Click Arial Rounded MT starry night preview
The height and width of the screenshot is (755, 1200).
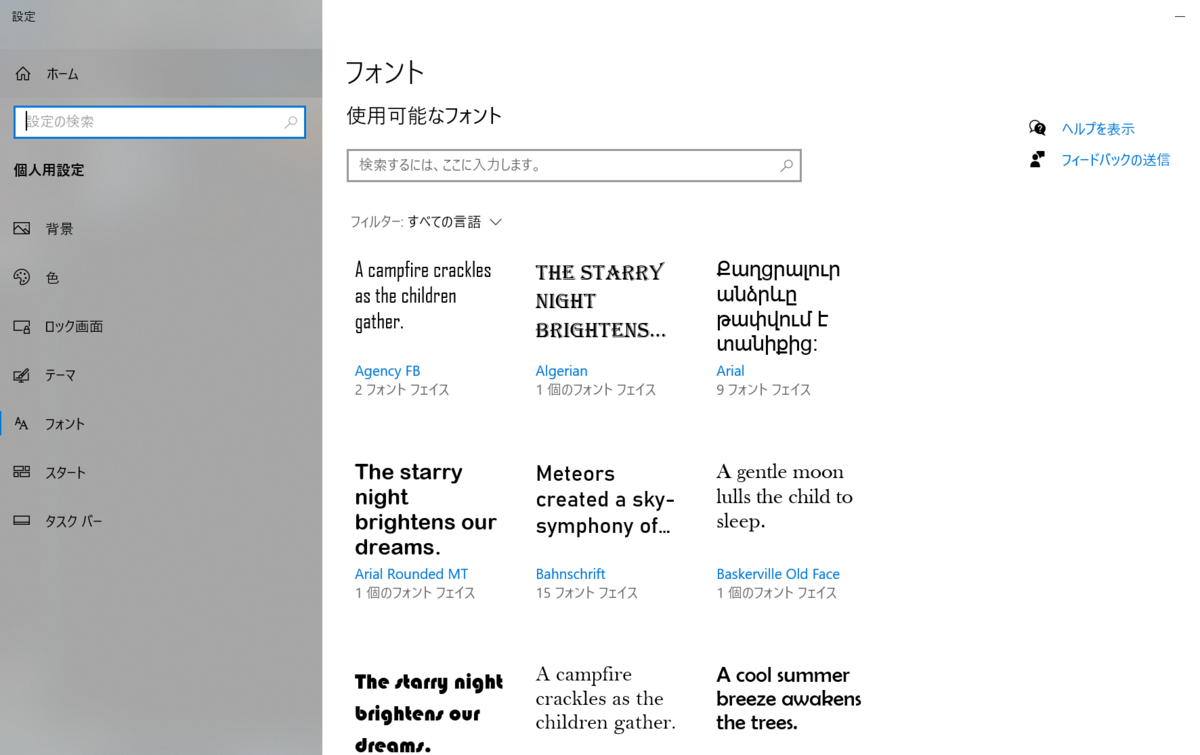coord(425,509)
